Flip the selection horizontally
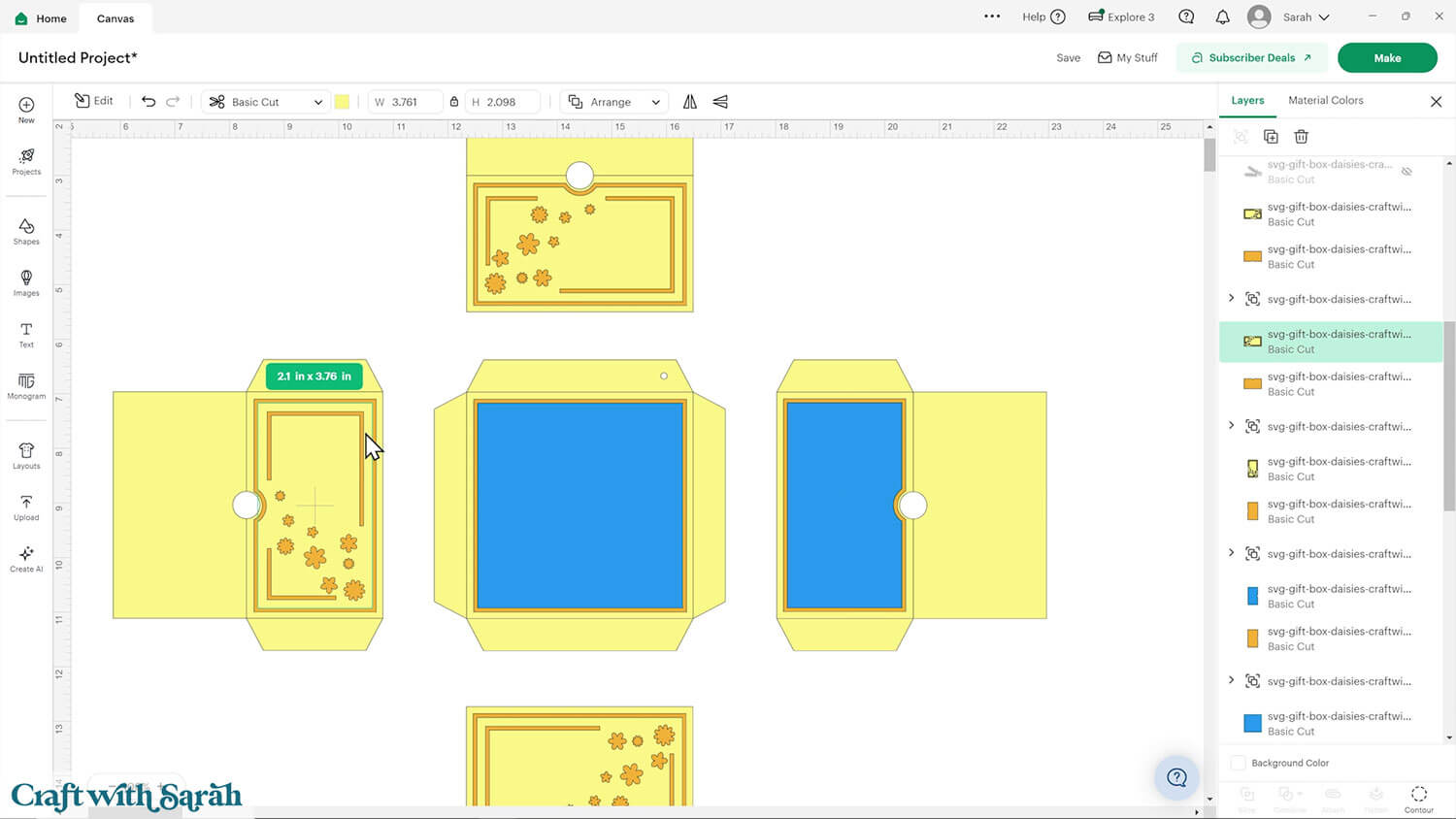Image resolution: width=1456 pixels, height=819 pixels. [x=690, y=102]
